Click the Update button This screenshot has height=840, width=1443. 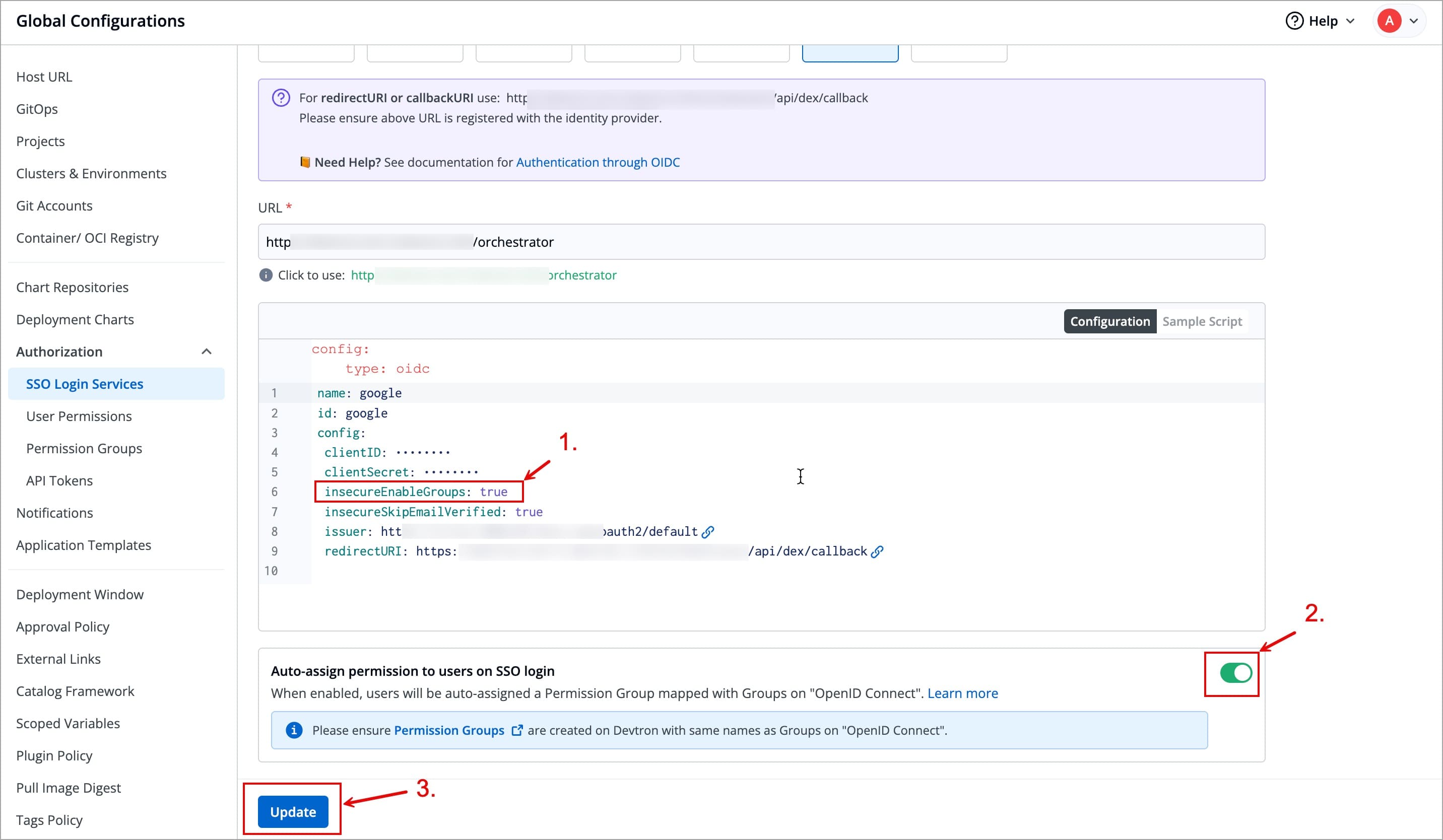coord(293,811)
